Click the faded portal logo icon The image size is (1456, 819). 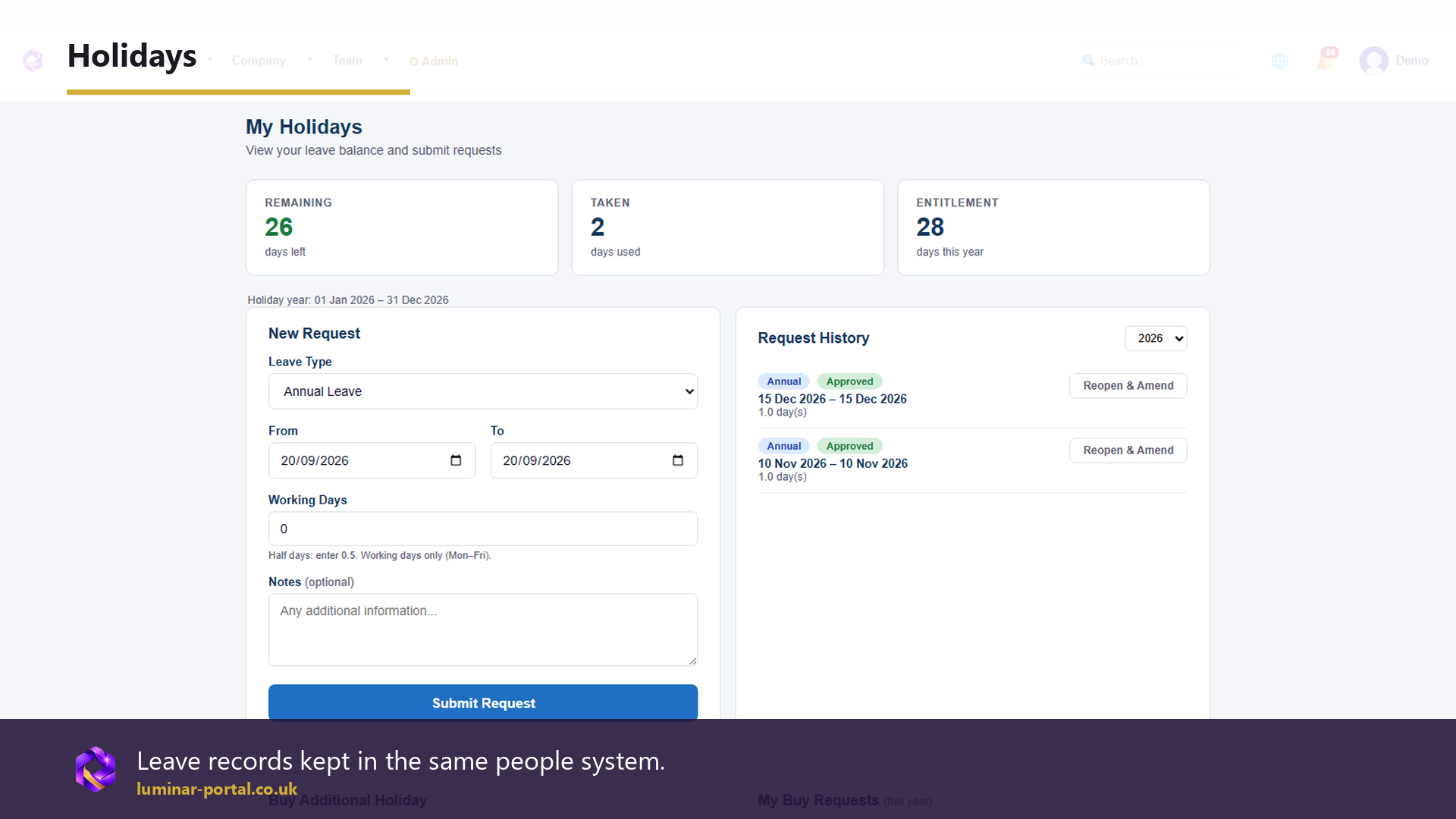point(33,60)
